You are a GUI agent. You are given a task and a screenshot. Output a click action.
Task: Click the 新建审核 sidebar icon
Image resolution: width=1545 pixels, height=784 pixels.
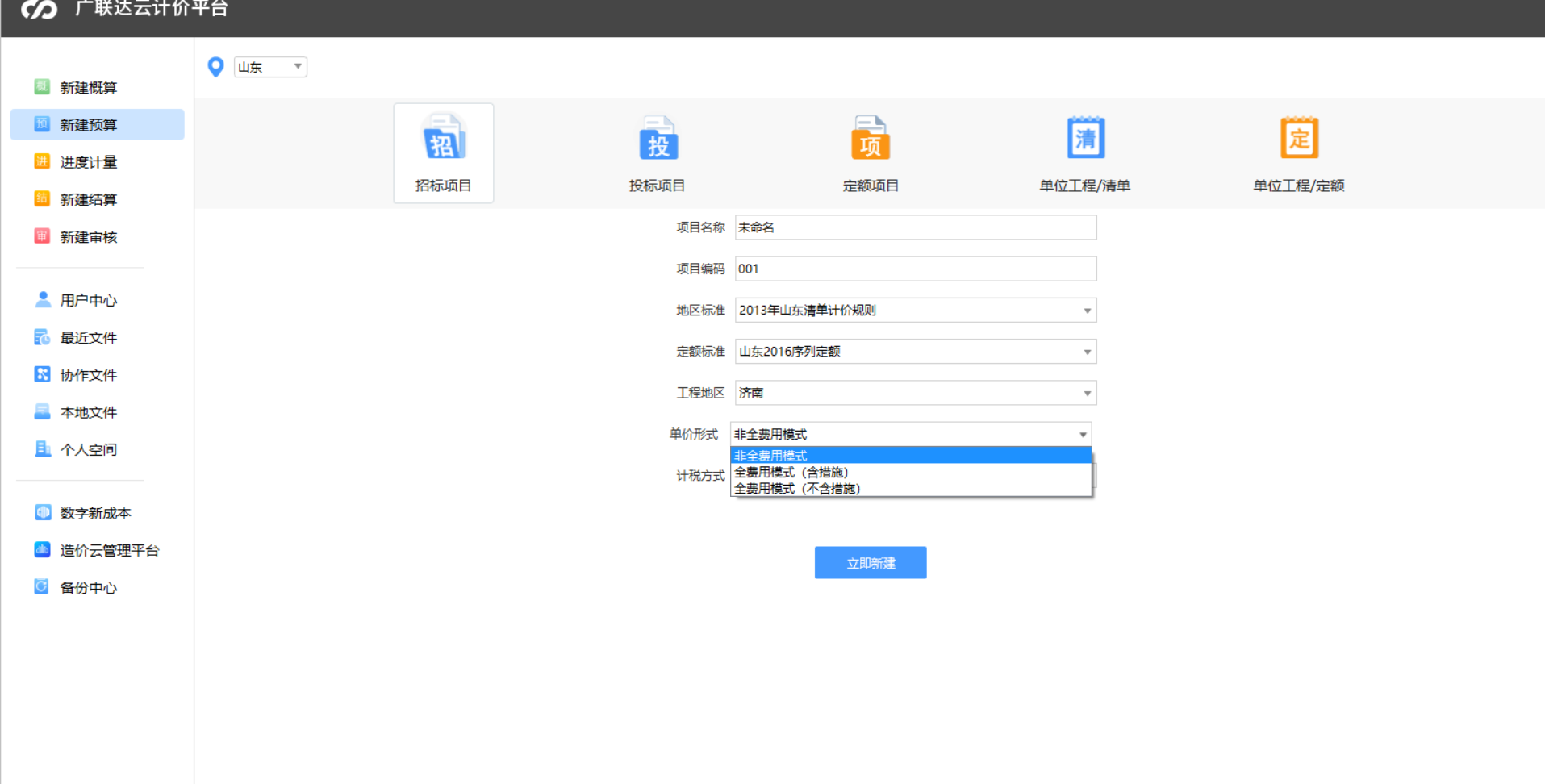pyautogui.click(x=42, y=236)
